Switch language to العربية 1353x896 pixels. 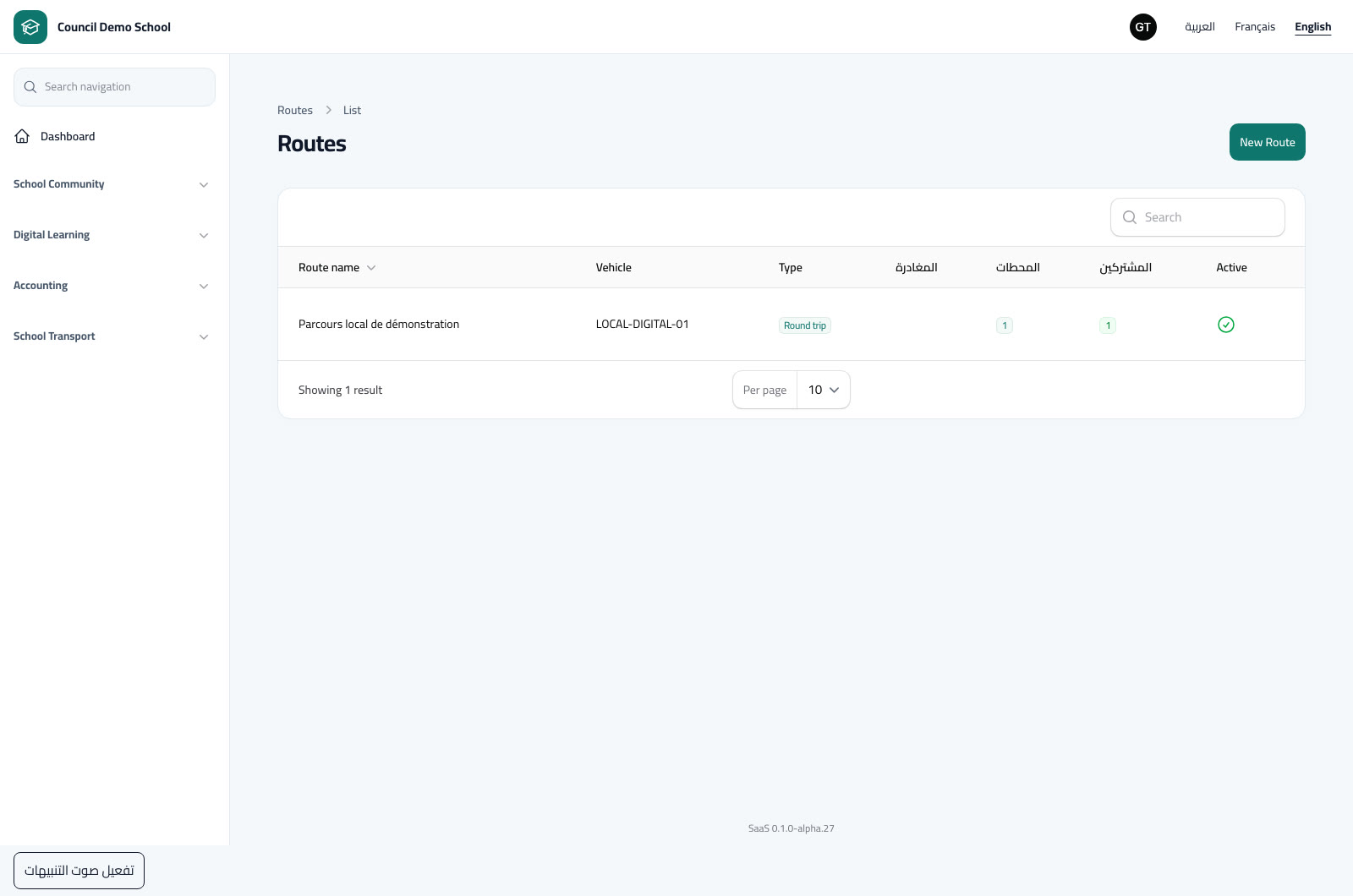click(x=1200, y=27)
